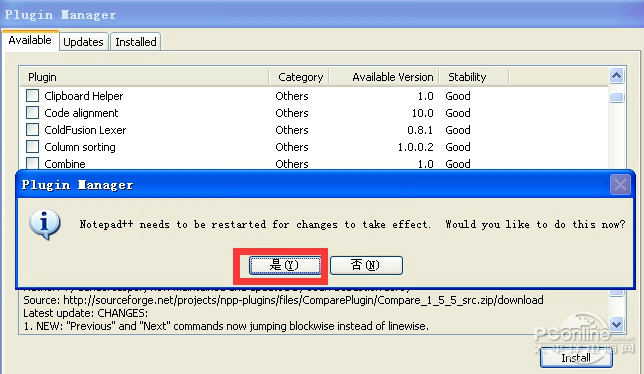This screenshot has height=374, width=644.
Task: Sort by the Stability column header
Action: click(474, 77)
